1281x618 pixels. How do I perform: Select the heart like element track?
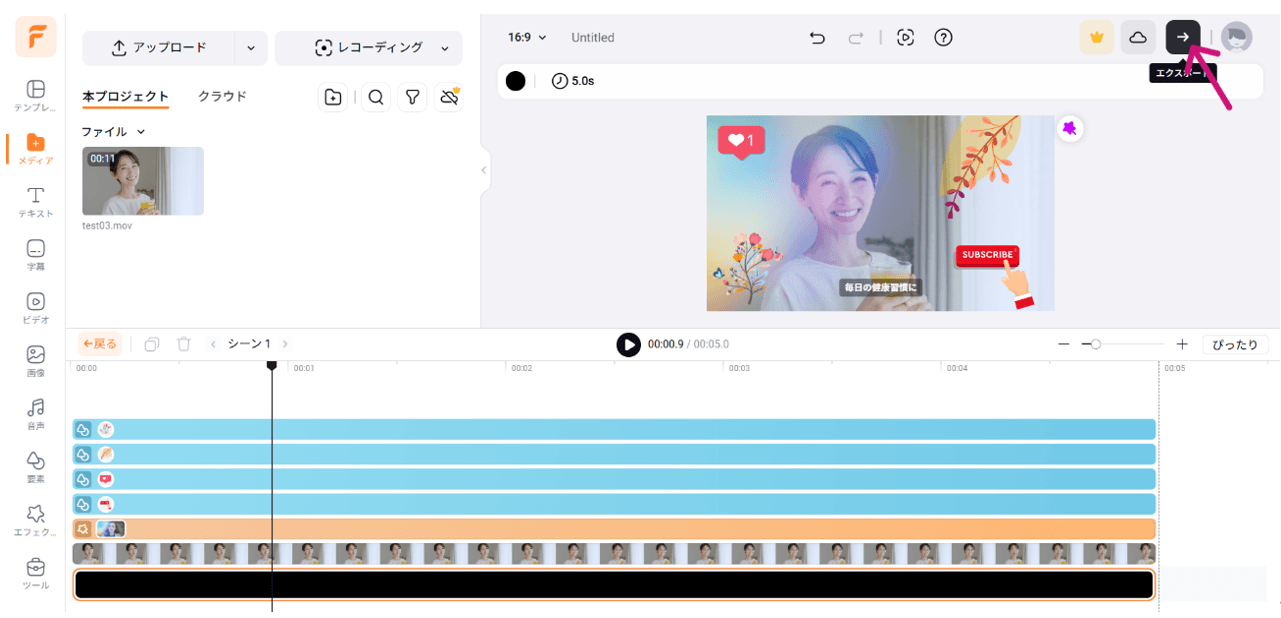point(614,479)
